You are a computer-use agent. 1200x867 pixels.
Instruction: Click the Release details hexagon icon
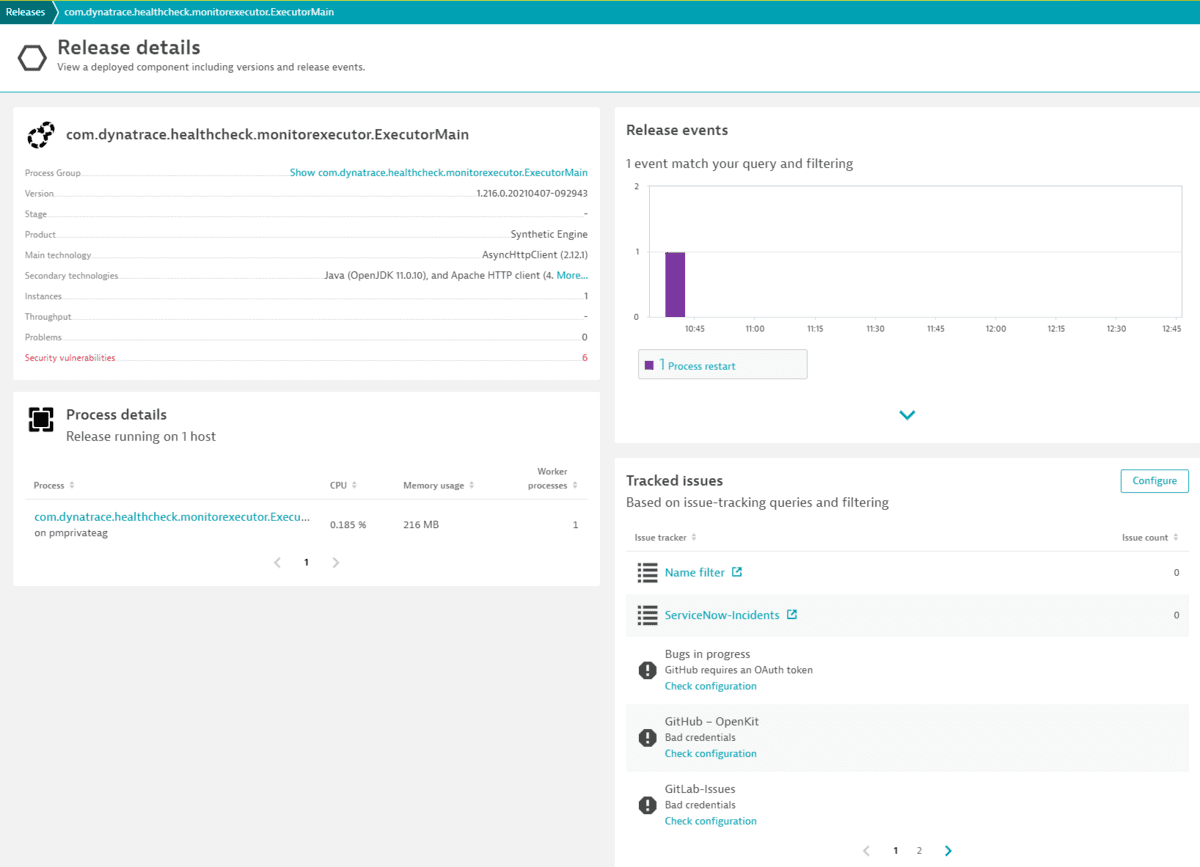tap(31, 57)
